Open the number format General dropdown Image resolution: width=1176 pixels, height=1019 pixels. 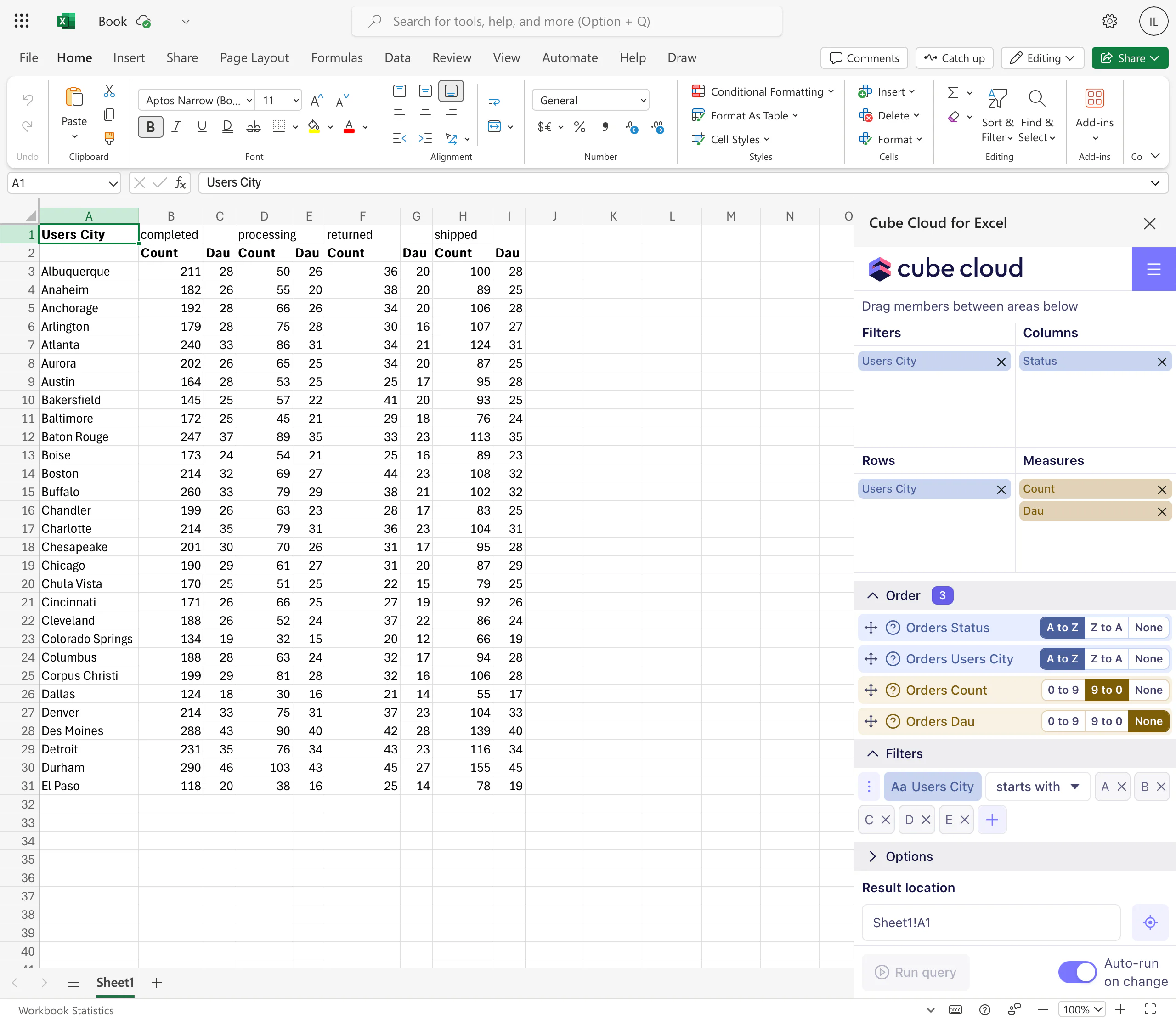click(x=591, y=101)
